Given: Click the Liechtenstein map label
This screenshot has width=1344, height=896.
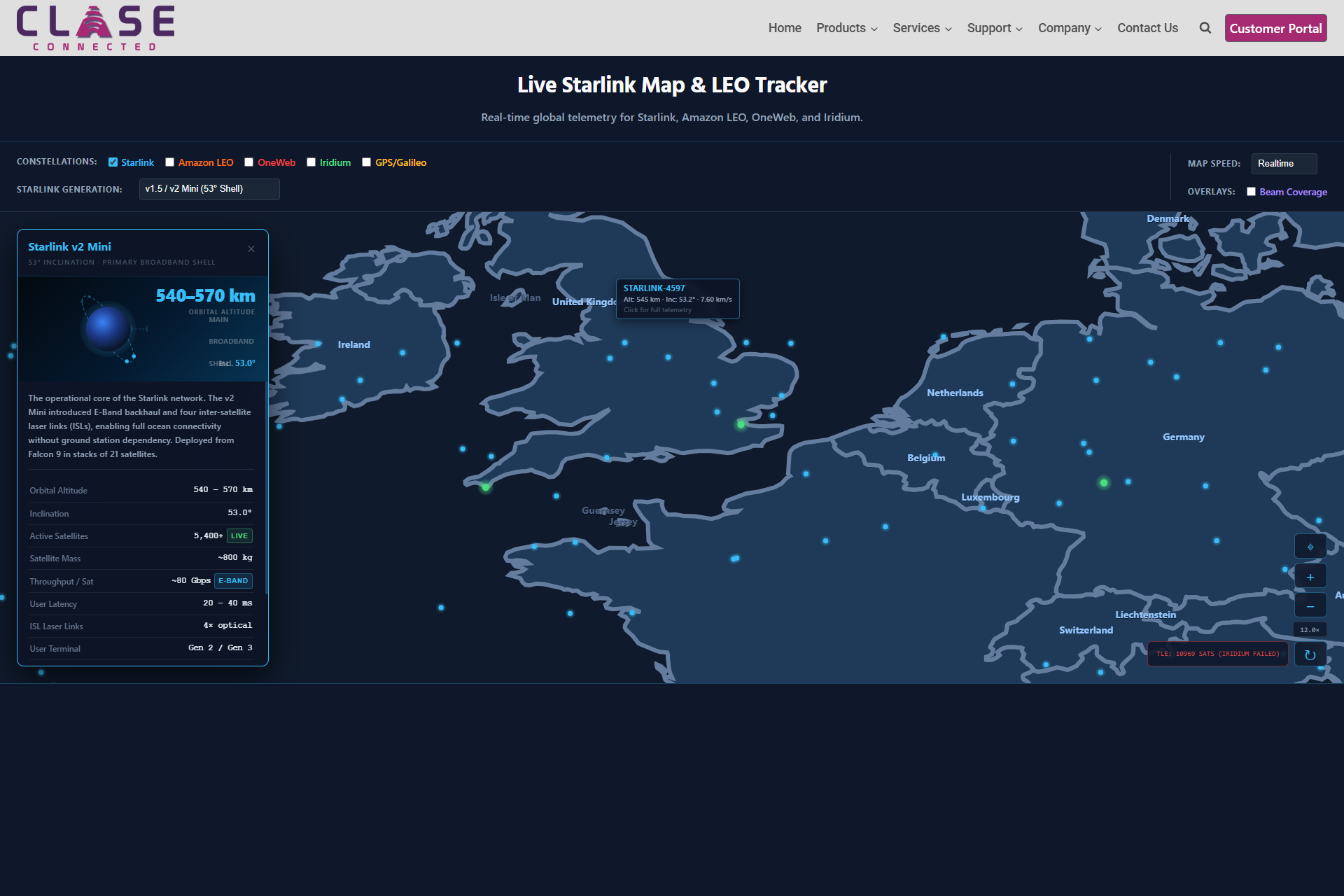Looking at the screenshot, I should 1145,615.
